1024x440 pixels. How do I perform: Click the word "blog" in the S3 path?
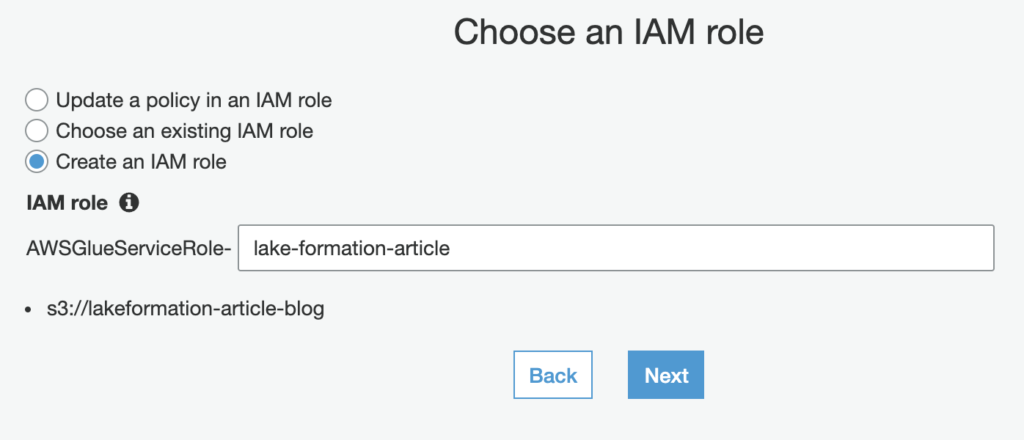(305, 308)
